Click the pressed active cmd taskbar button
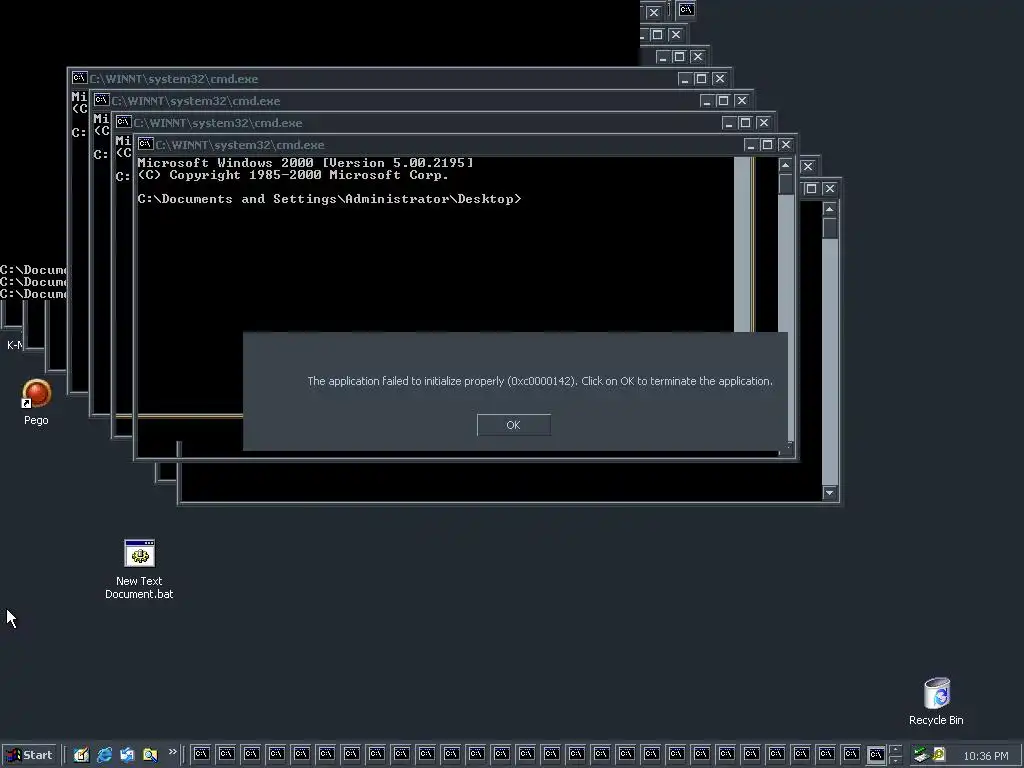Screen dimensions: 1024x768 pos(876,755)
